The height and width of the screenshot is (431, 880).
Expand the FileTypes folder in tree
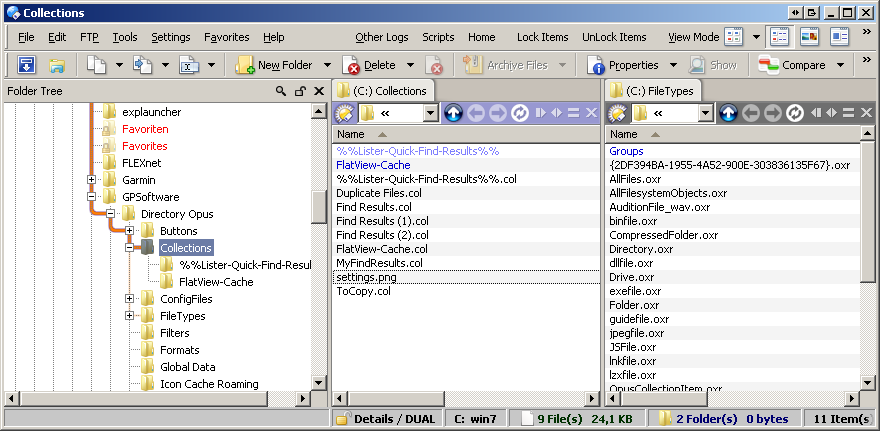(x=130, y=316)
